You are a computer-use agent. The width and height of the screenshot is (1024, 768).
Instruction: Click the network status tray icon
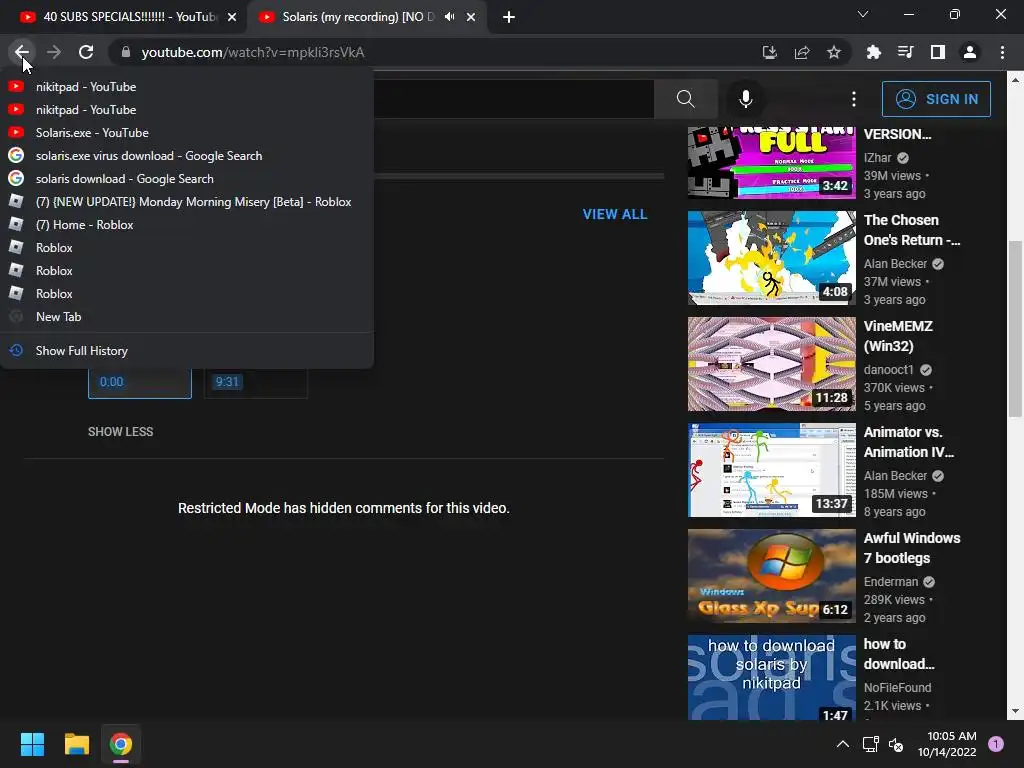pos(870,744)
